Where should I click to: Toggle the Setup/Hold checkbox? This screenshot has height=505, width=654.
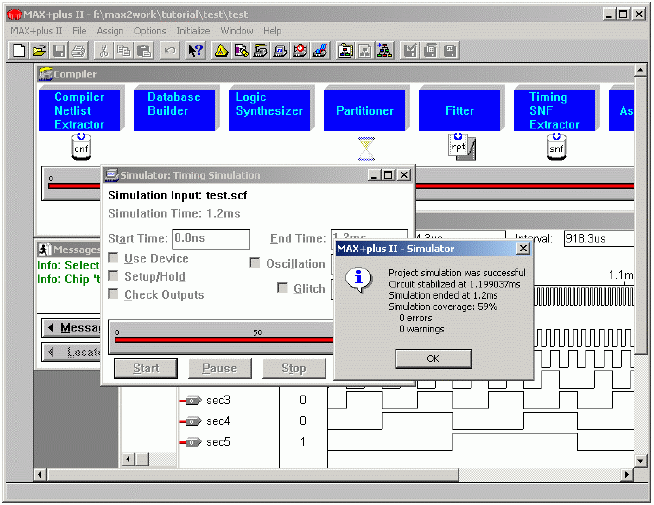[113, 276]
